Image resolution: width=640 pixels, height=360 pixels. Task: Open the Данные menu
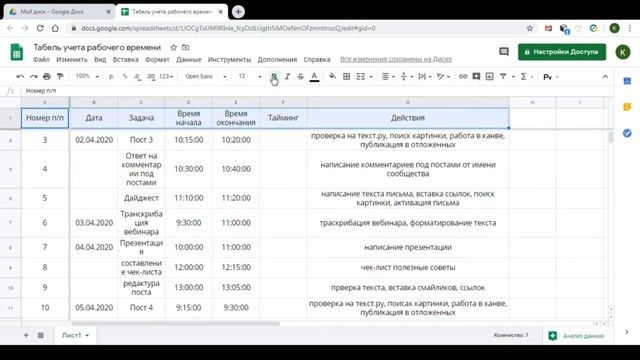pyautogui.click(x=189, y=60)
